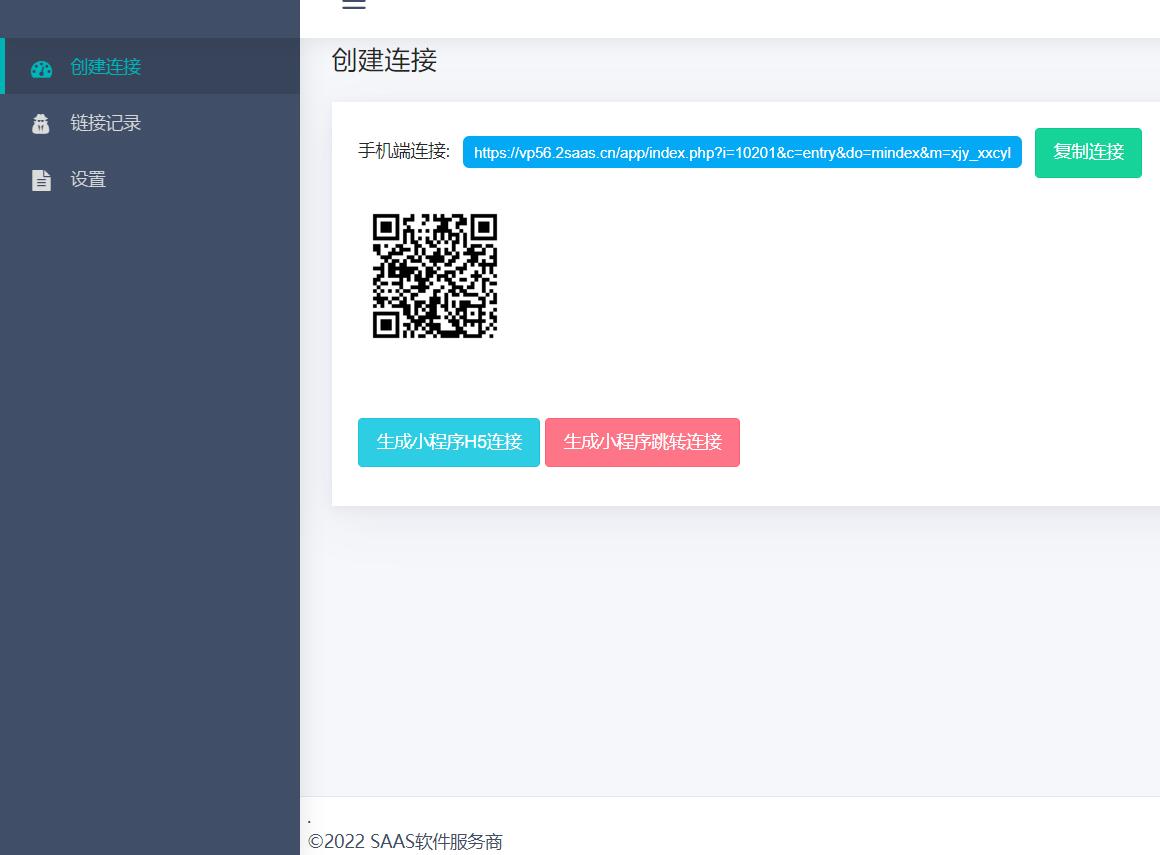Click the QR code's top-left finder square
This screenshot has height=855, width=1160.
[x=387, y=228]
